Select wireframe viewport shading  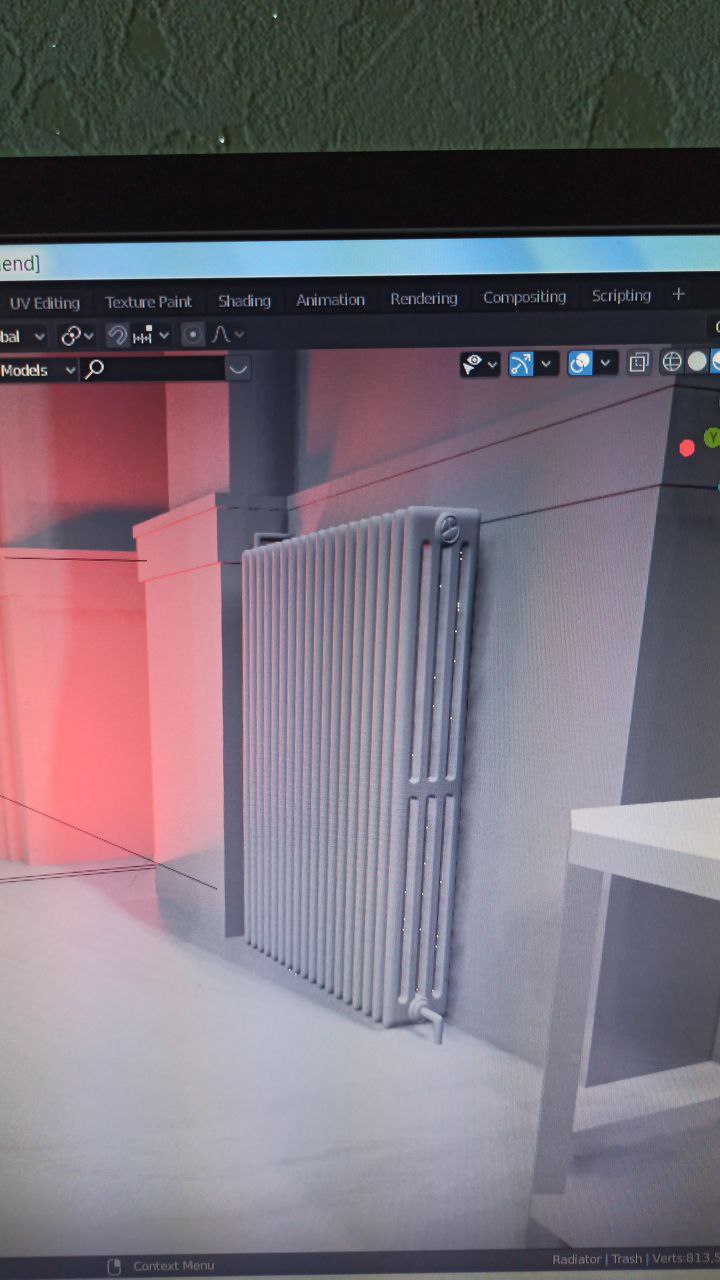[673, 361]
